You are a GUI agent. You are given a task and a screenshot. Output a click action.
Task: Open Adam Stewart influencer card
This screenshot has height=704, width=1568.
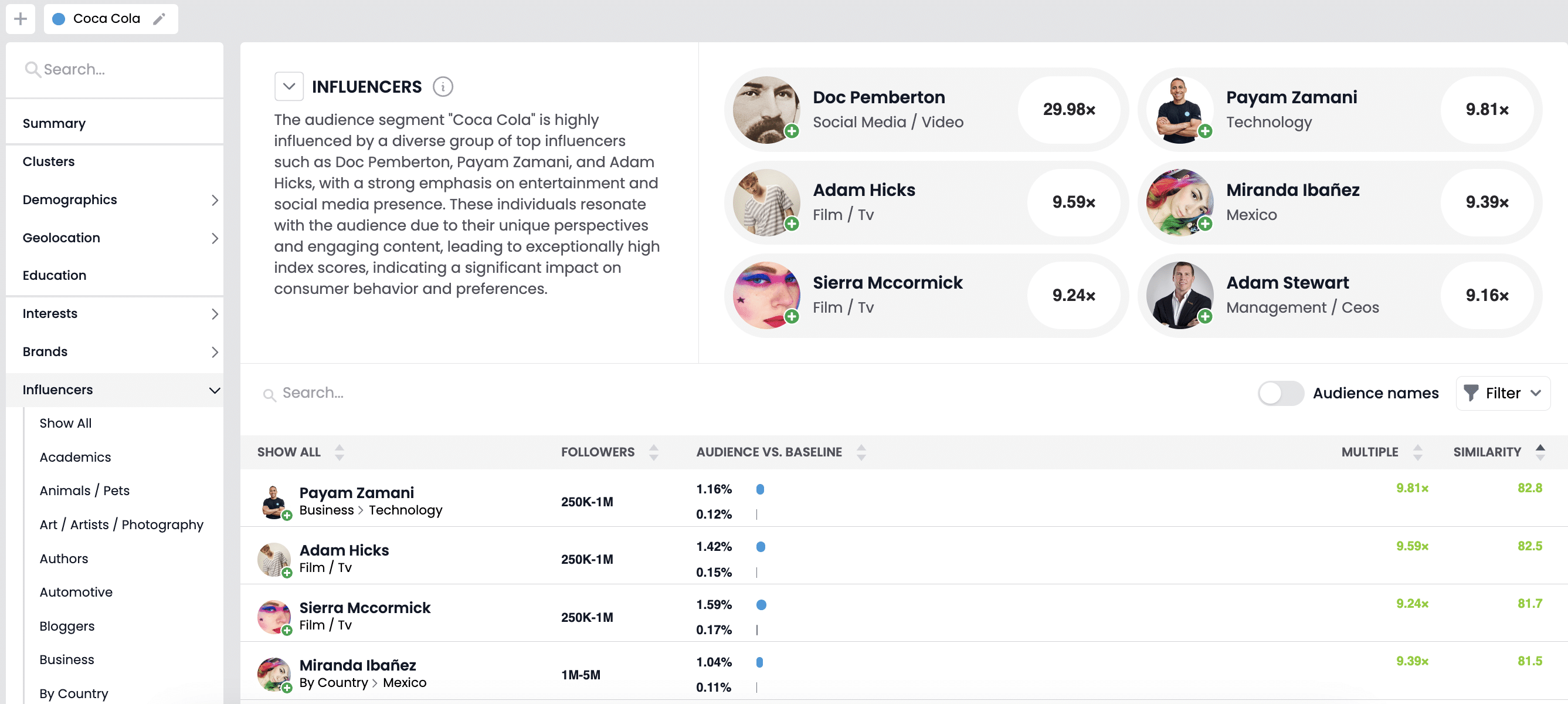pyautogui.click(x=1340, y=295)
